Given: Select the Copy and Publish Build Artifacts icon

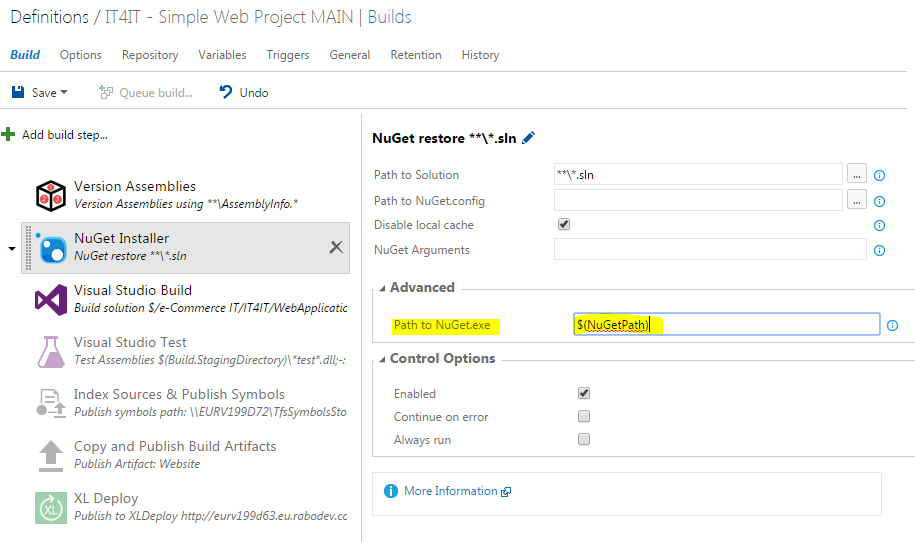Looking at the screenshot, I should pyautogui.click(x=51, y=456).
